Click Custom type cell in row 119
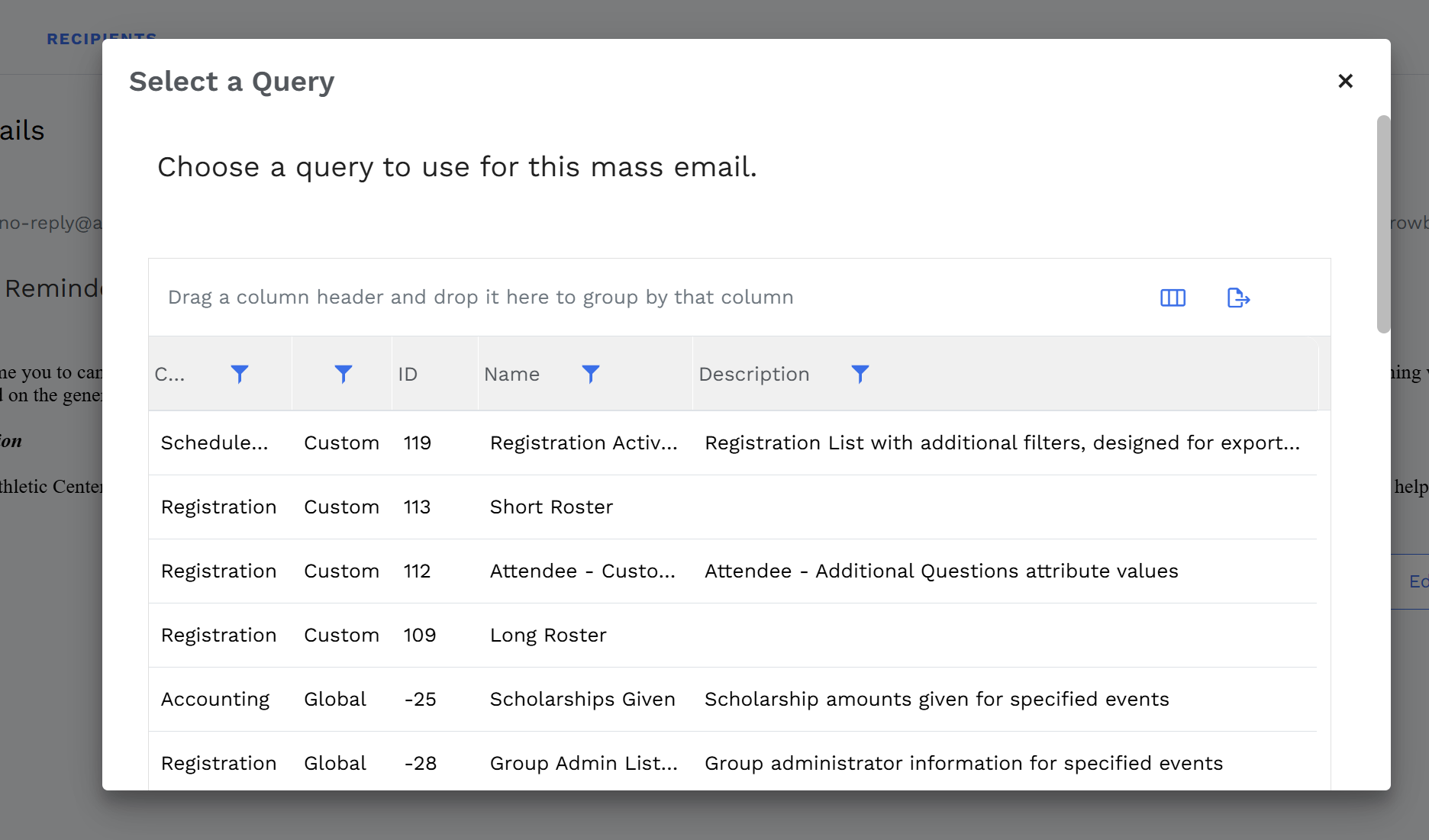The image size is (1429, 840). point(341,443)
